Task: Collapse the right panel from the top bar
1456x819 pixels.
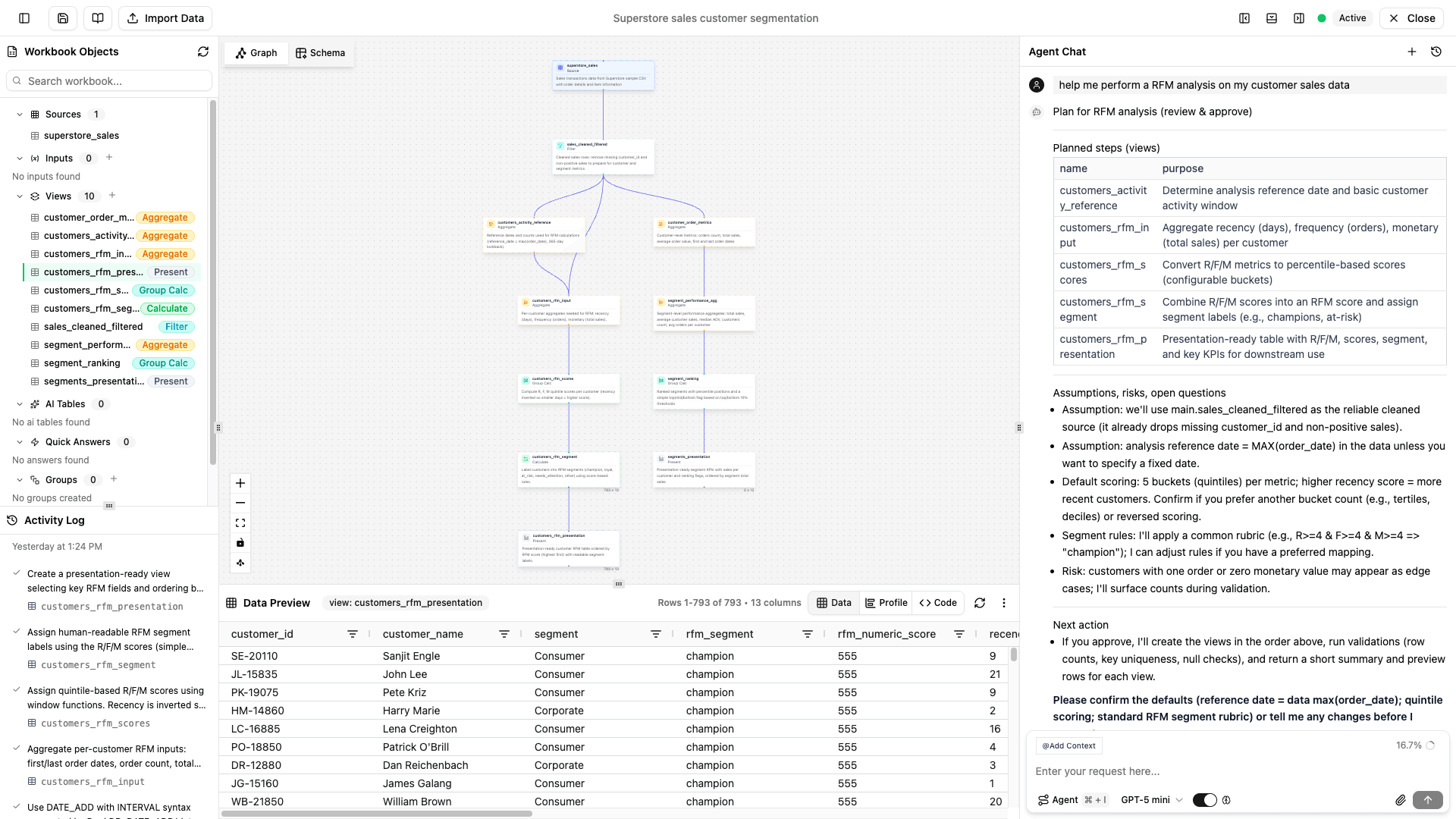Action: (1299, 17)
